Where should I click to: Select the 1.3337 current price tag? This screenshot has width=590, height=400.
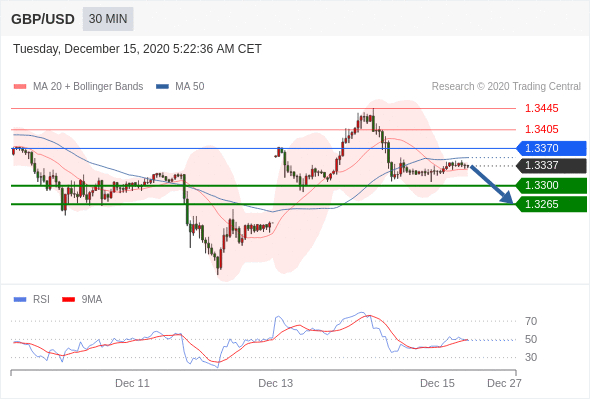551,165
